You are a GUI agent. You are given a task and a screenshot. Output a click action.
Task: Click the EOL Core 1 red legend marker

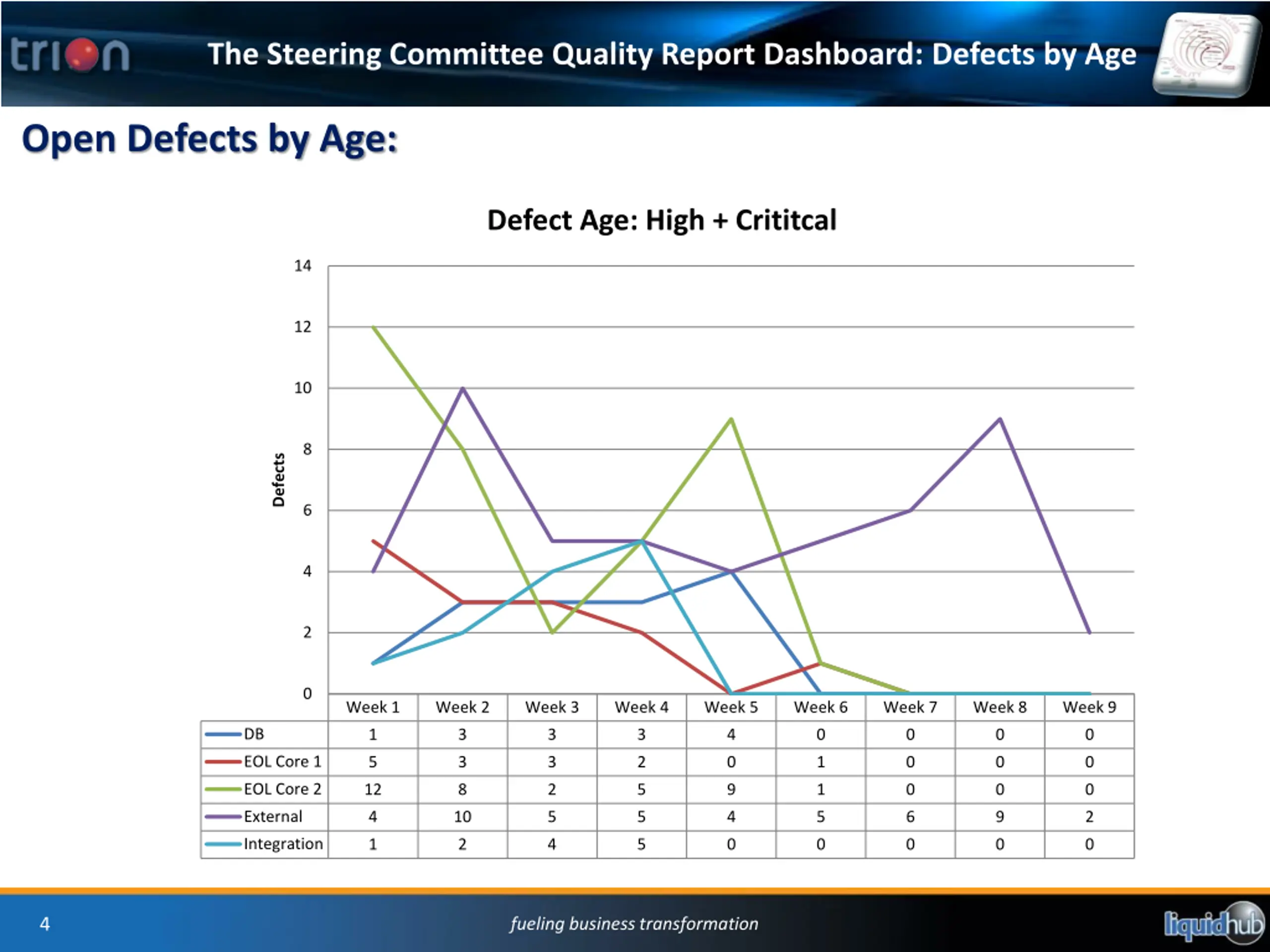pos(223,762)
